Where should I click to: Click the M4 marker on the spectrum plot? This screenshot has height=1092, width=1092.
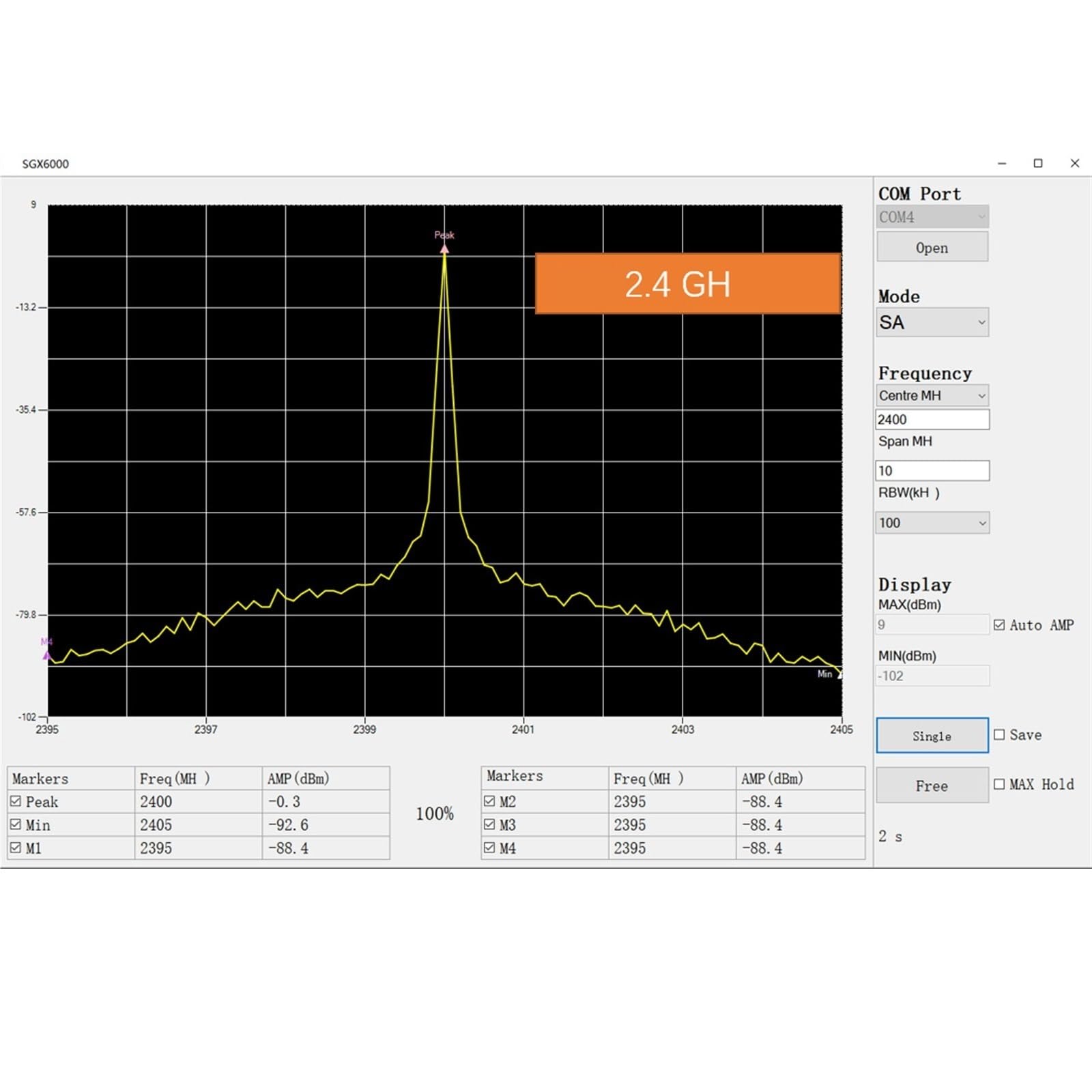click(47, 655)
